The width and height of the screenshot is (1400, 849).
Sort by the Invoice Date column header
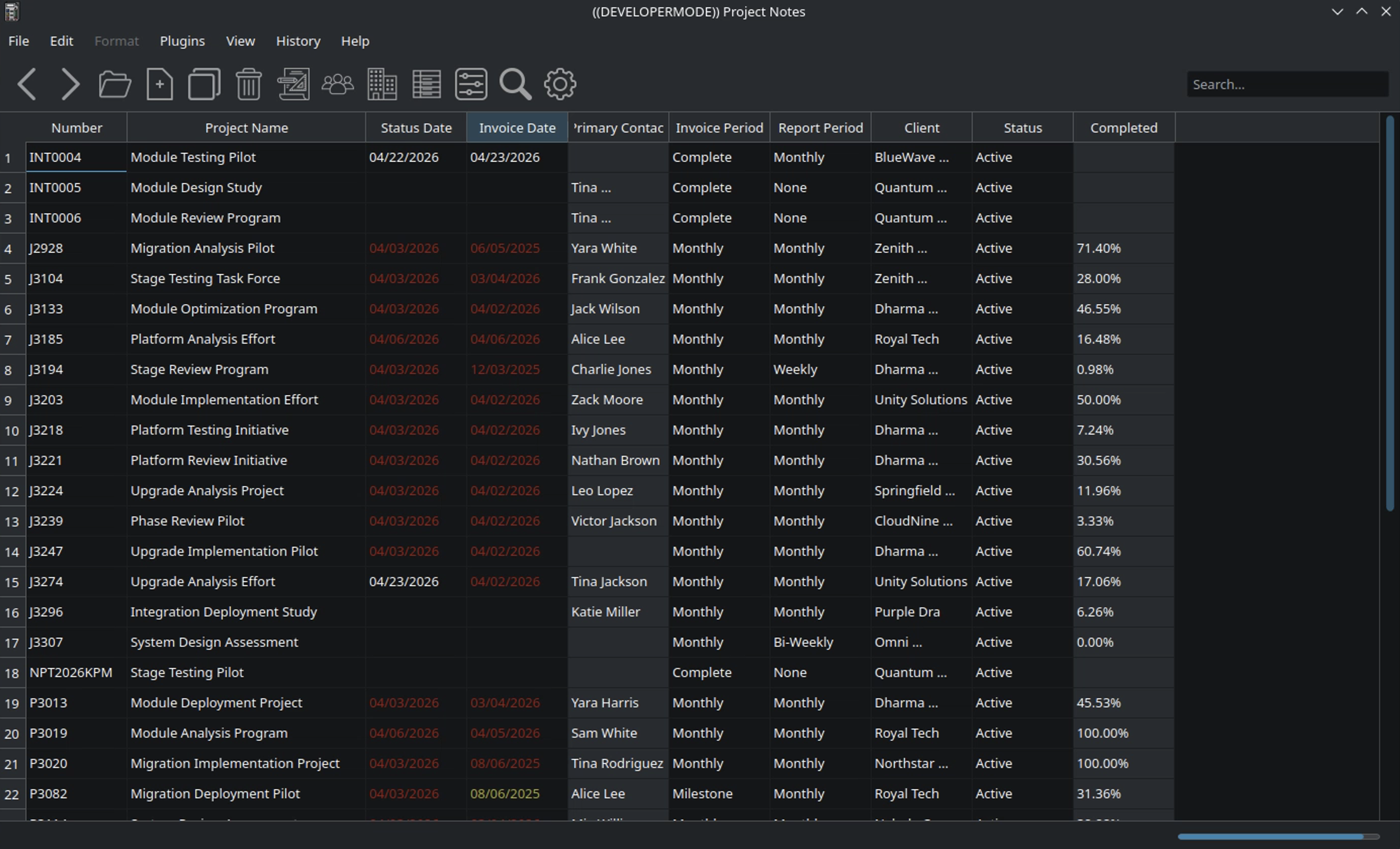point(517,128)
